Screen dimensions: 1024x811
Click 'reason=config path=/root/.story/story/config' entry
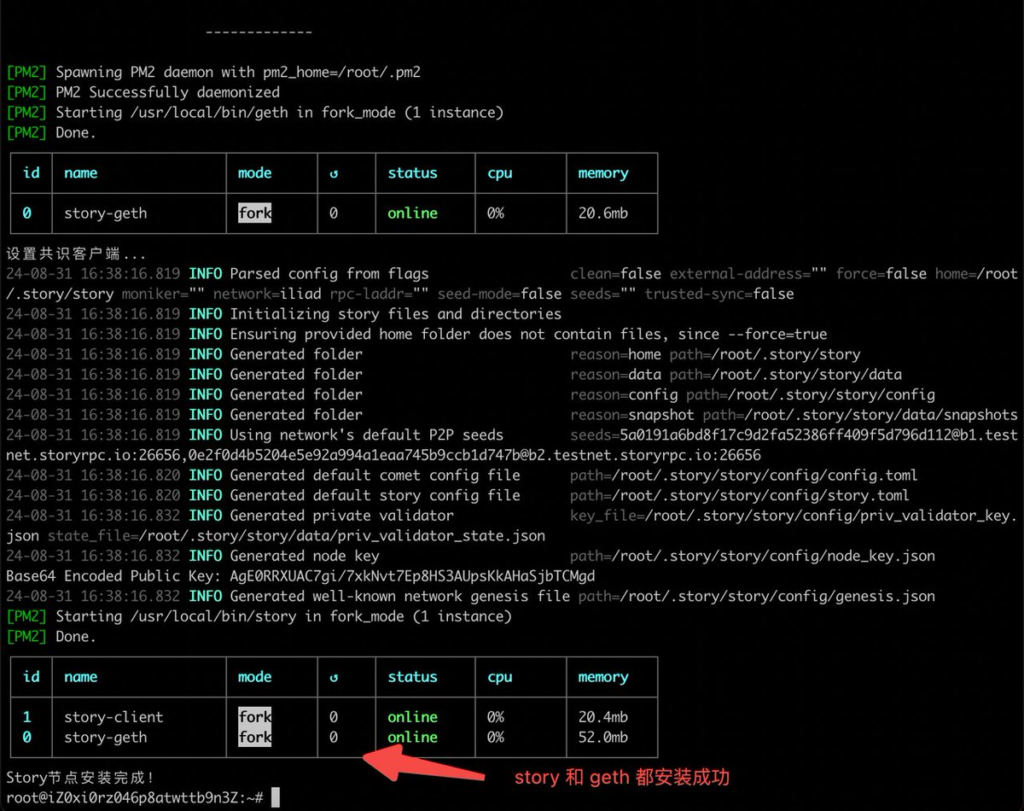[x=752, y=395]
